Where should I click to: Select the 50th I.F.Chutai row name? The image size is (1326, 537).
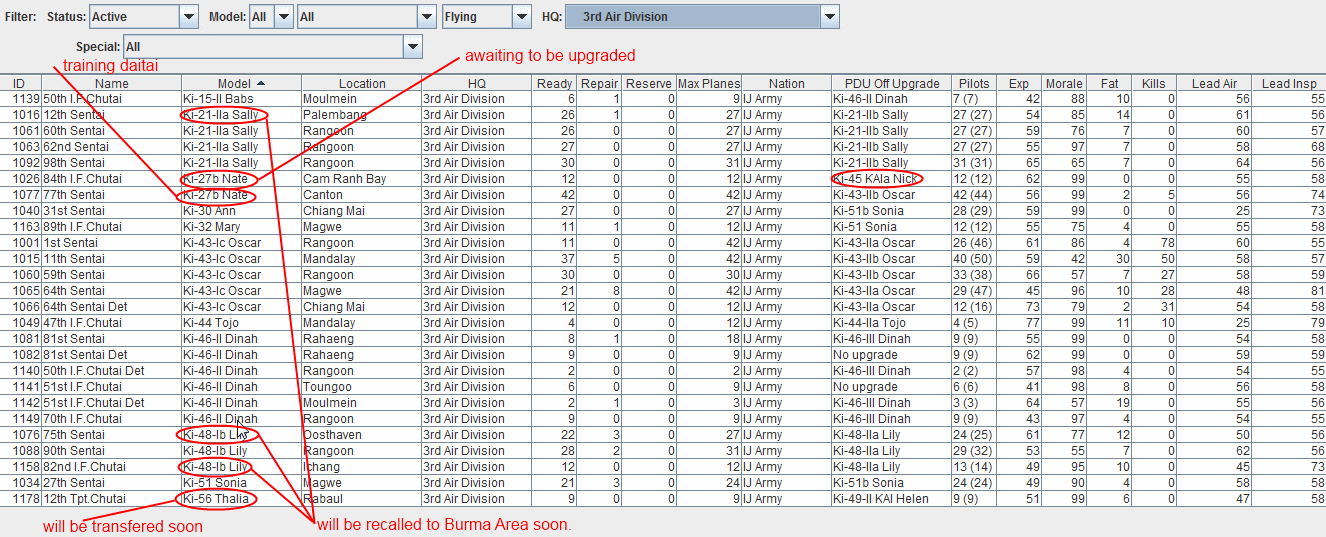(x=111, y=99)
